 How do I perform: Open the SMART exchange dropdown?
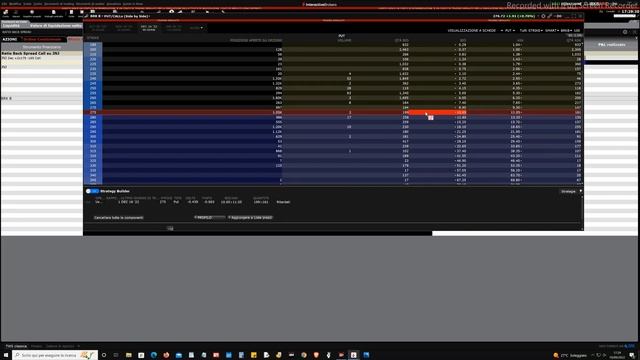551,31
